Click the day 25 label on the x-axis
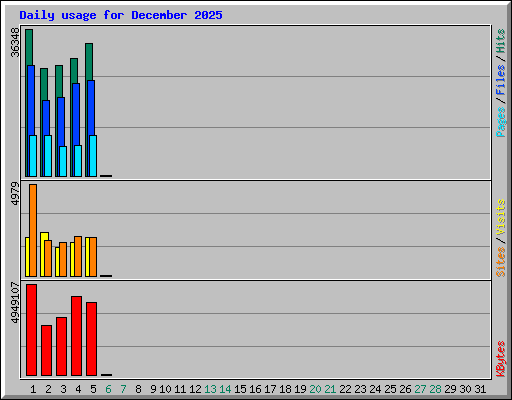Image resolution: width=512 pixels, height=400 pixels. [x=390, y=389]
